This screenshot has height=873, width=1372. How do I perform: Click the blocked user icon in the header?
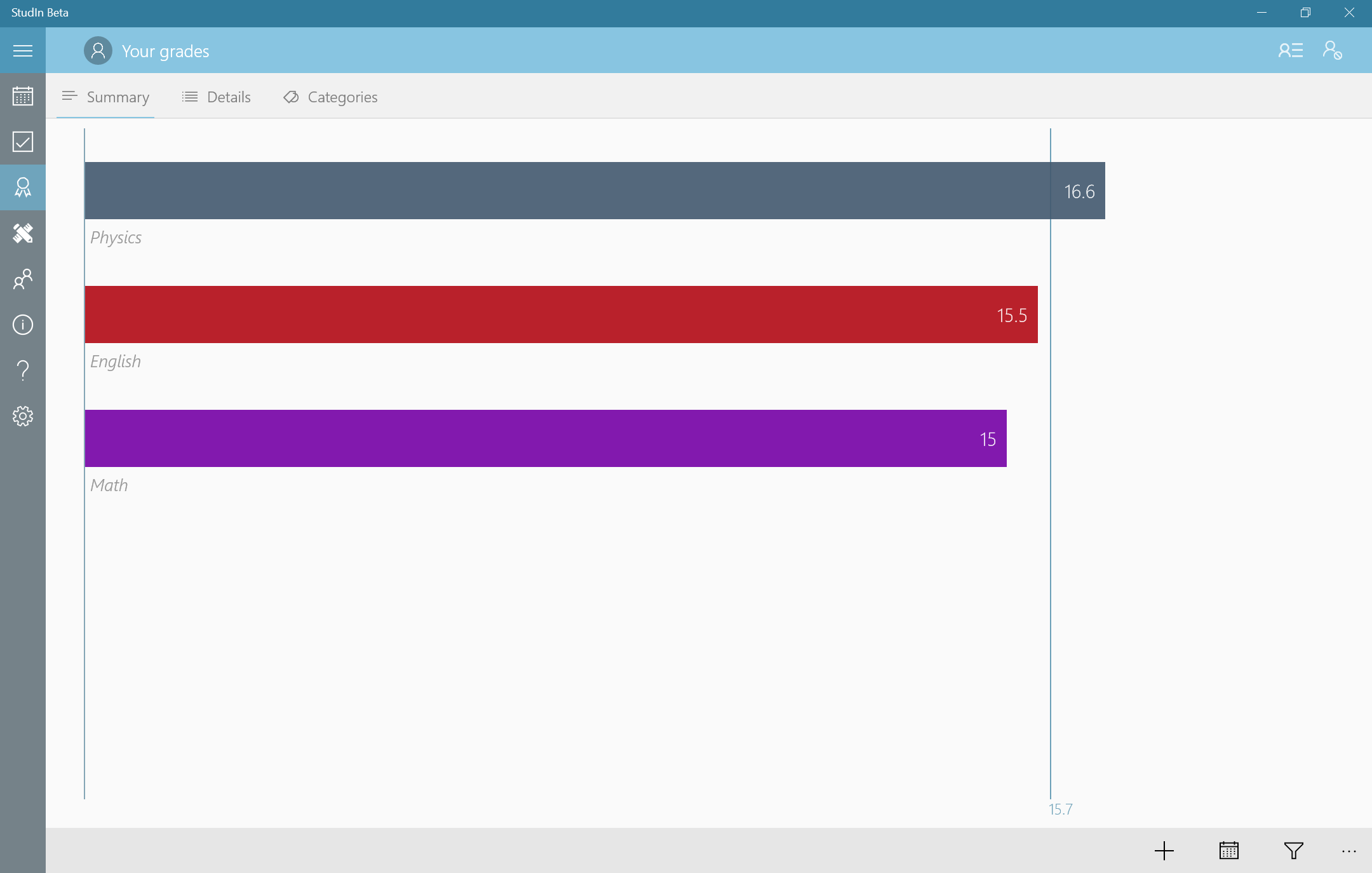pos(1332,50)
